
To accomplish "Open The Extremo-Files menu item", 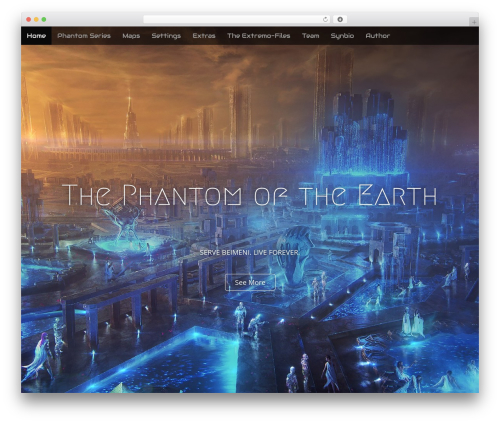I will point(258,36).
